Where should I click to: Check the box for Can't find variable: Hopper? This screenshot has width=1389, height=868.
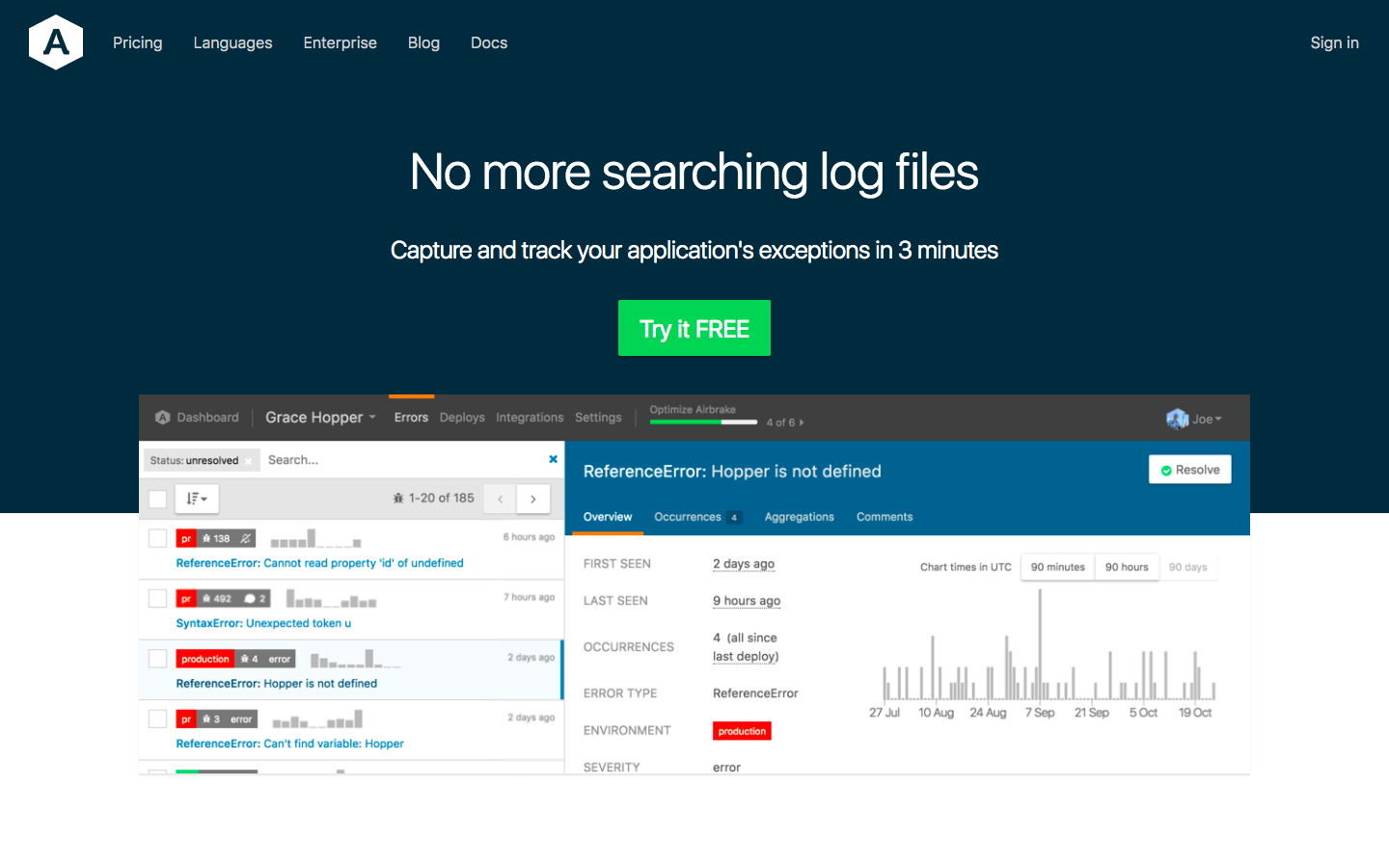pyautogui.click(x=157, y=719)
